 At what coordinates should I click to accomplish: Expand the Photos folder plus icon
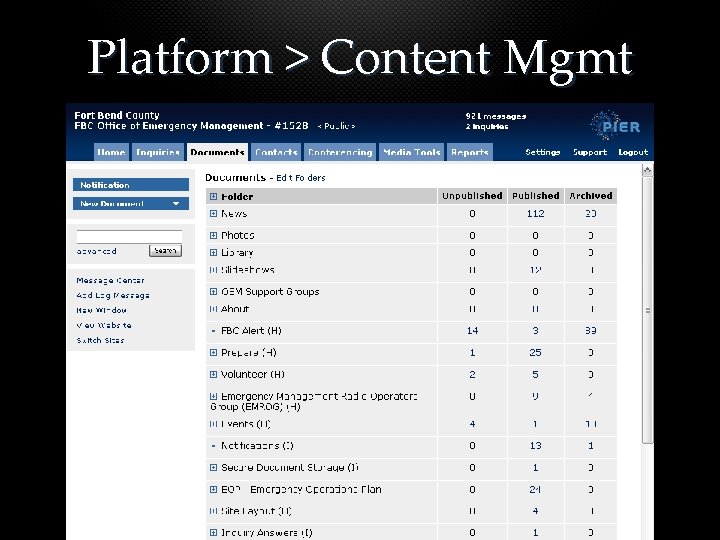pos(213,235)
